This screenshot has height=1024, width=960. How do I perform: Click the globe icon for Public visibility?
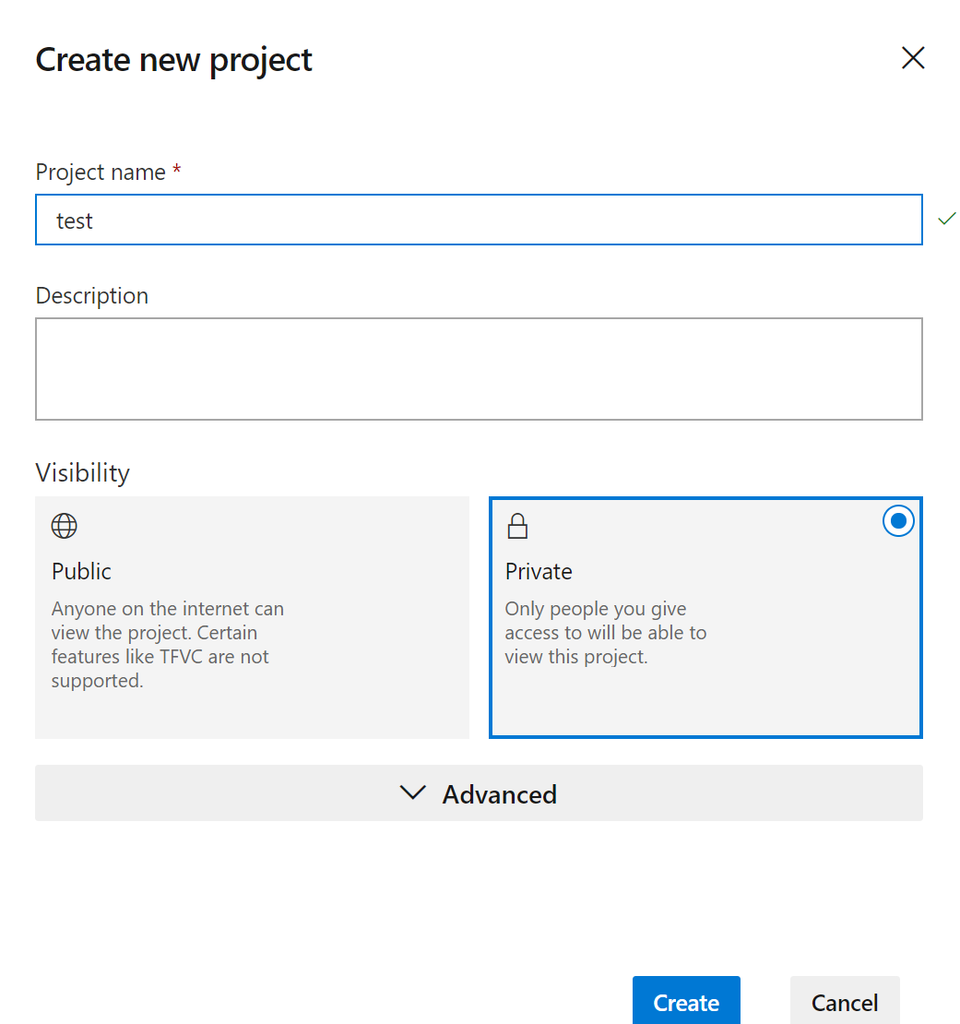(x=64, y=526)
